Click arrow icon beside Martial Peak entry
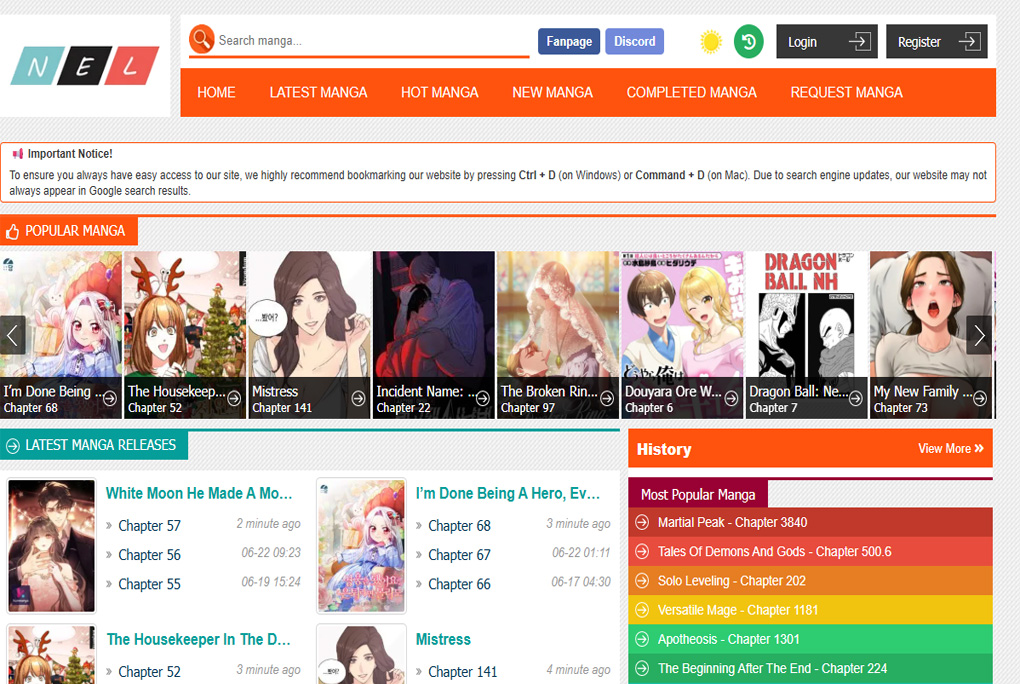The height and width of the screenshot is (684, 1020). (642, 523)
